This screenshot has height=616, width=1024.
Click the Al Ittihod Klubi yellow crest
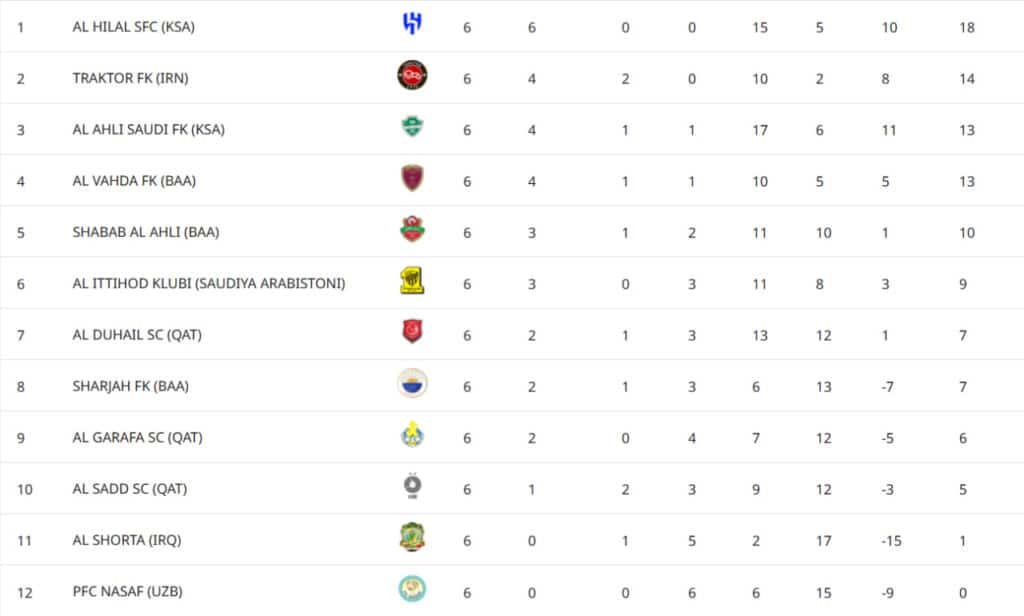[412, 282]
